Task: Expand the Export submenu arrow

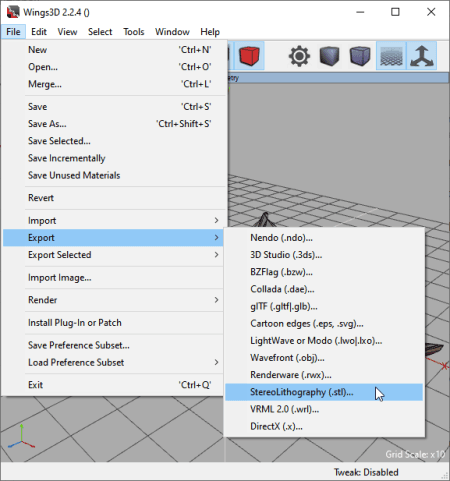Action: click(x=216, y=238)
